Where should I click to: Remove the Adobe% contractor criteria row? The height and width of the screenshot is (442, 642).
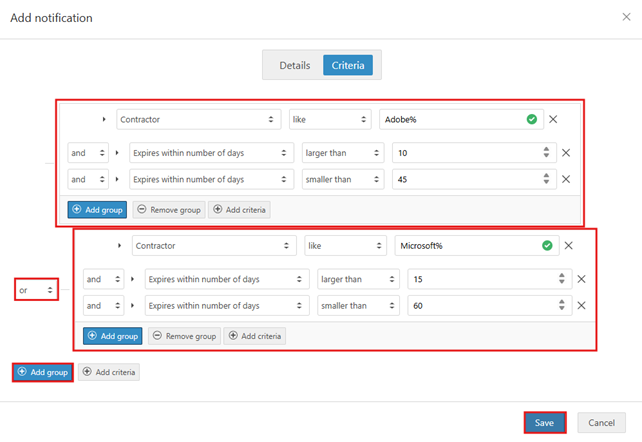point(553,119)
